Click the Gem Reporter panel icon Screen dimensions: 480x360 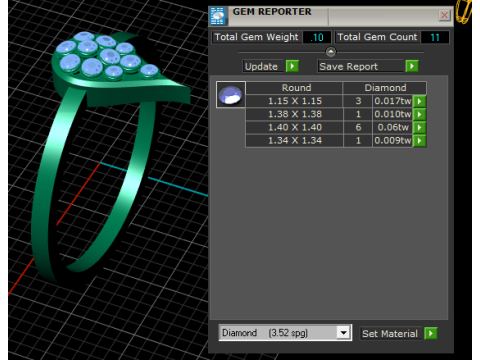click(218, 16)
